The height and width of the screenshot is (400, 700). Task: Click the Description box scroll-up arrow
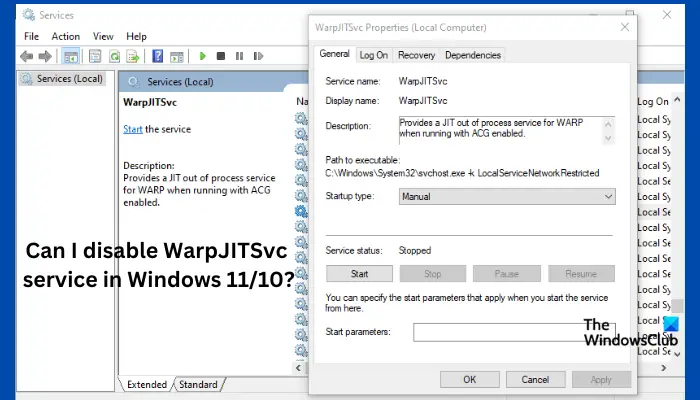pyautogui.click(x=608, y=124)
